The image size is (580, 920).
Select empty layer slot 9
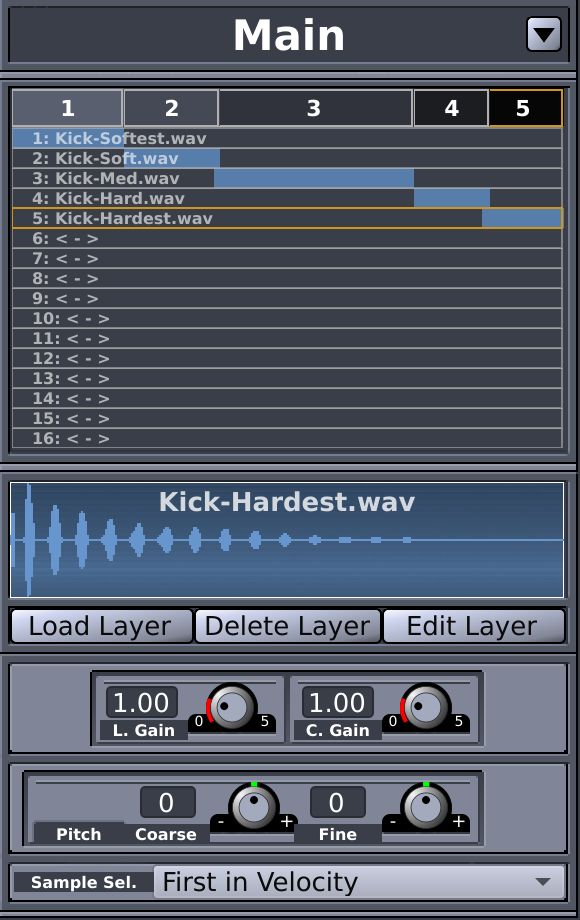click(287, 299)
